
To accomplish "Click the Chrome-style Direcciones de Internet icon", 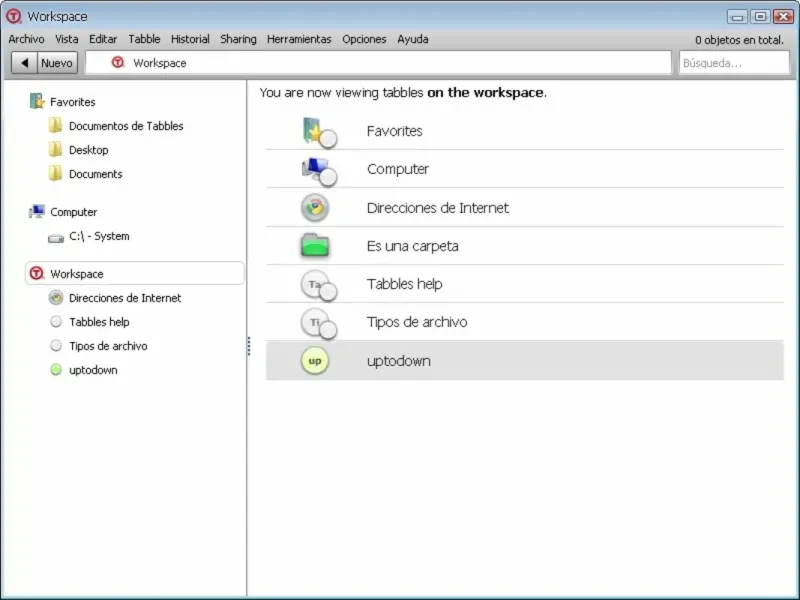I will (315, 208).
